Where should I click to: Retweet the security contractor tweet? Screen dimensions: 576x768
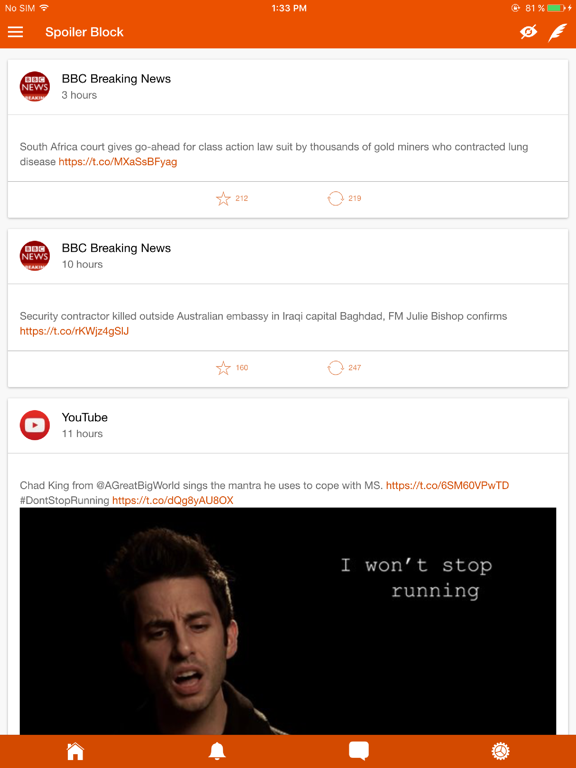tap(336, 368)
